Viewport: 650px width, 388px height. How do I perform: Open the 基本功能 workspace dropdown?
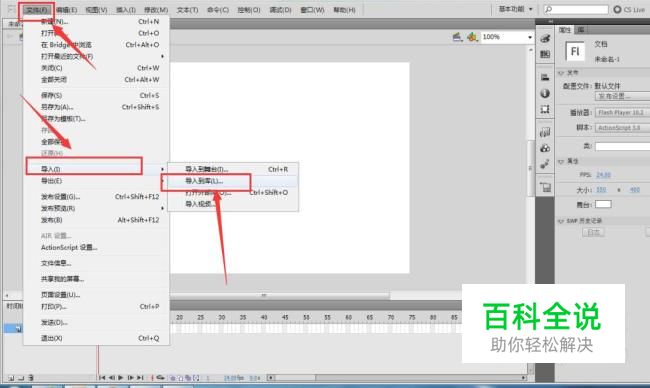[x=516, y=9]
